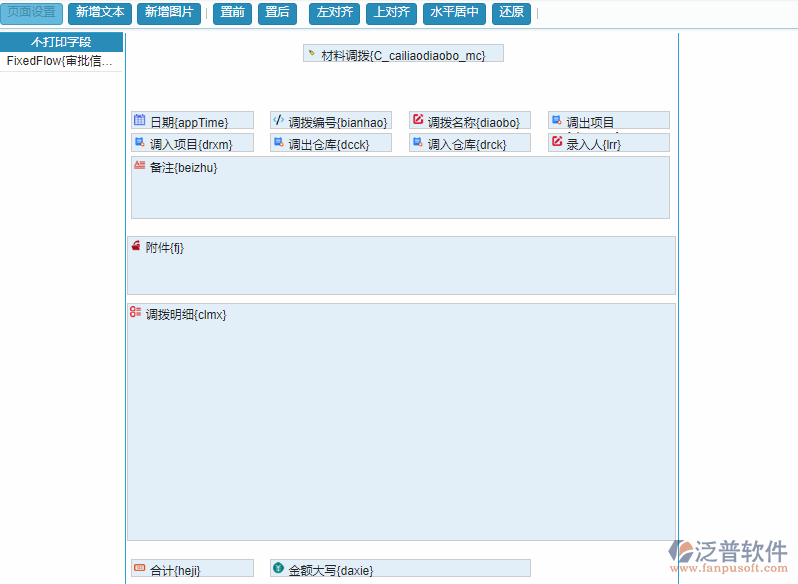Click 新增文本 to add text
Screen dimensions: 798x584
[100, 13]
